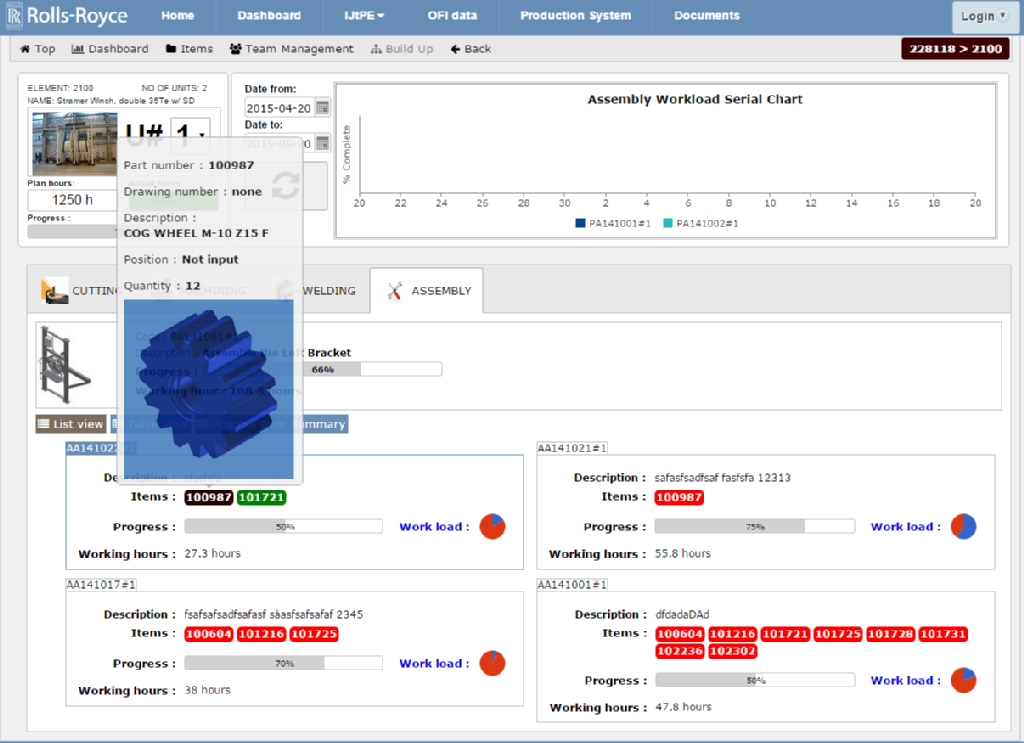Click Work load link in AA141021#1 card
Viewport: 1024px width, 743px height.
point(906,526)
